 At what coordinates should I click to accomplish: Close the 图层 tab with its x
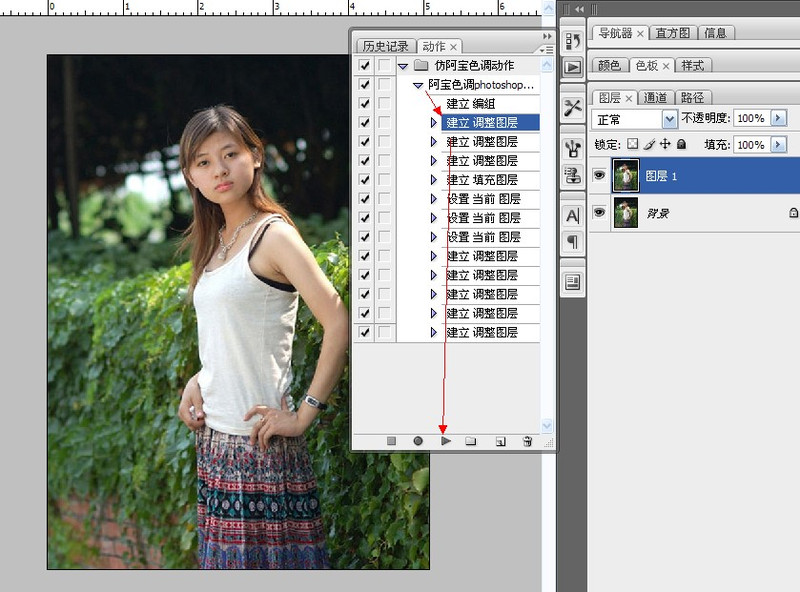click(629, 98)
